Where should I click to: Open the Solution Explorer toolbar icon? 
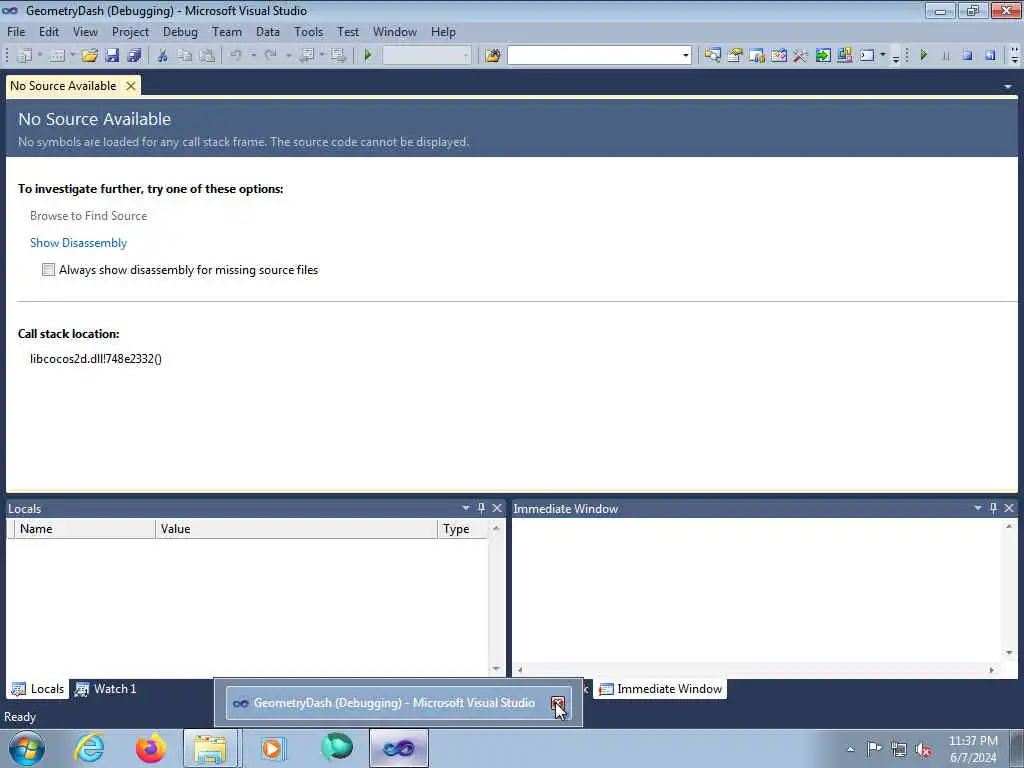[x=712, y=56]
